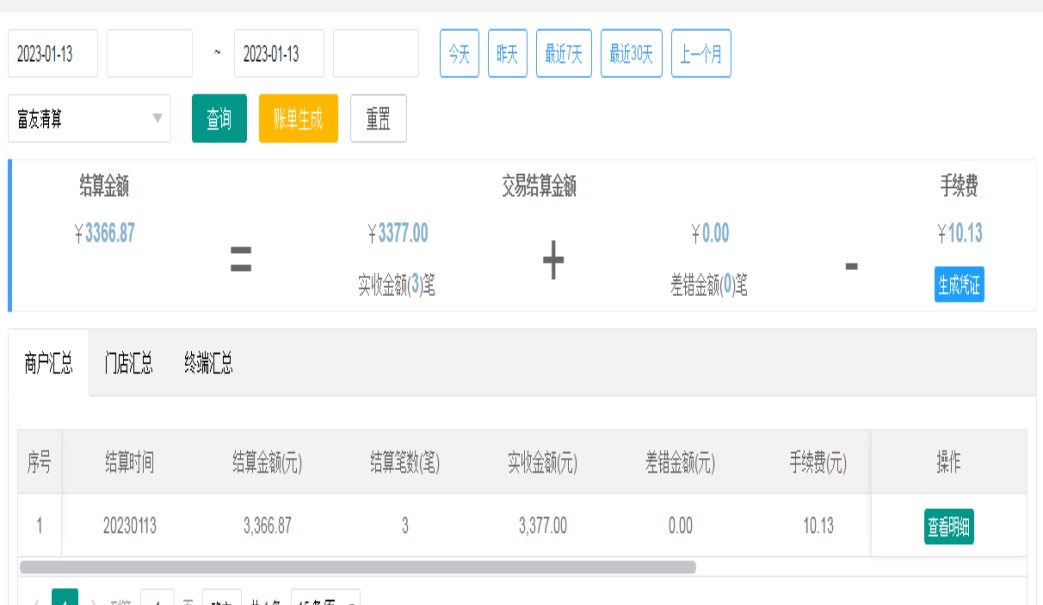Click the empty end time input box
1043x605 pixels.
(376, 54)
